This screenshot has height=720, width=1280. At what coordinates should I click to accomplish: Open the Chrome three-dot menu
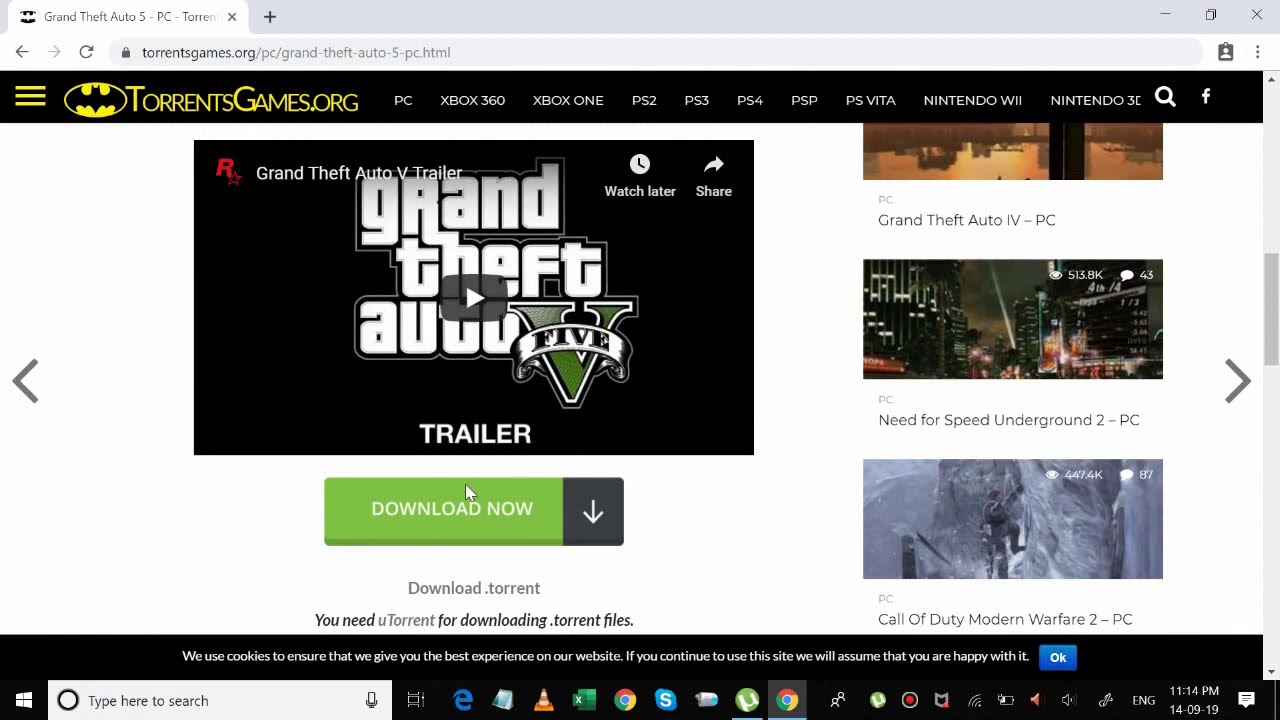pyautogui.click(x=1258, y=52)
